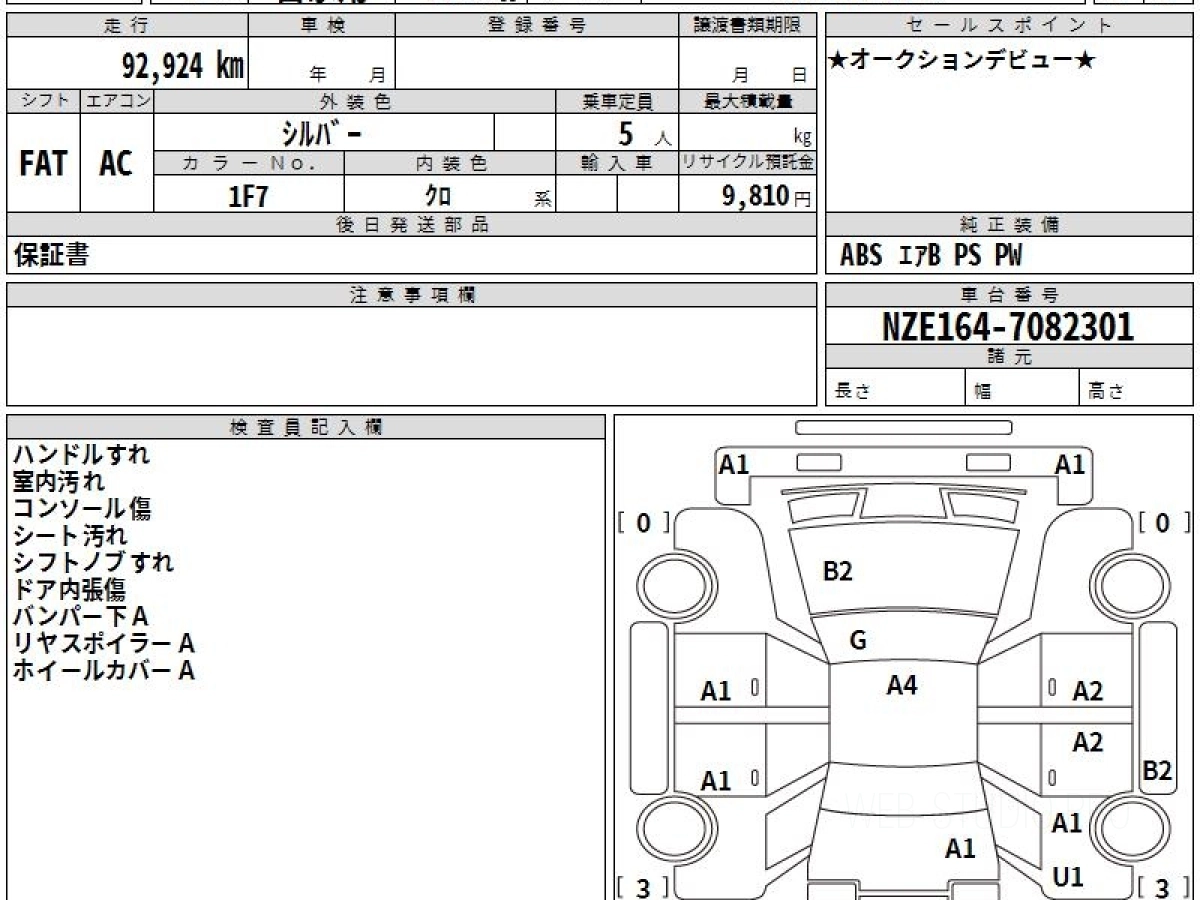Viewport: 1200px width, 900px height.
Task: Select the recycle deposit 9,810円
Action: coord(767,195)
